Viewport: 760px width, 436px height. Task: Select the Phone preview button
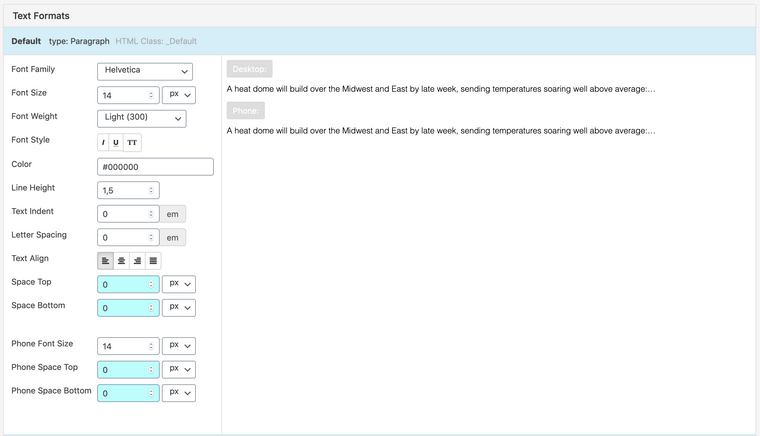tap(245, 111)
